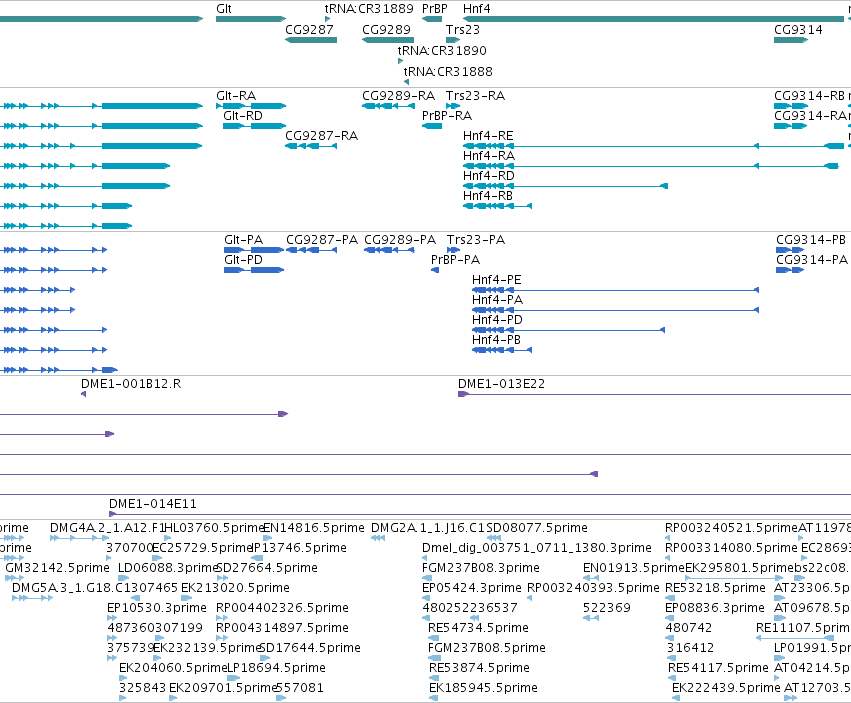Click EST EP08836.3prime
851x703 pixels.
click(715, 608)
